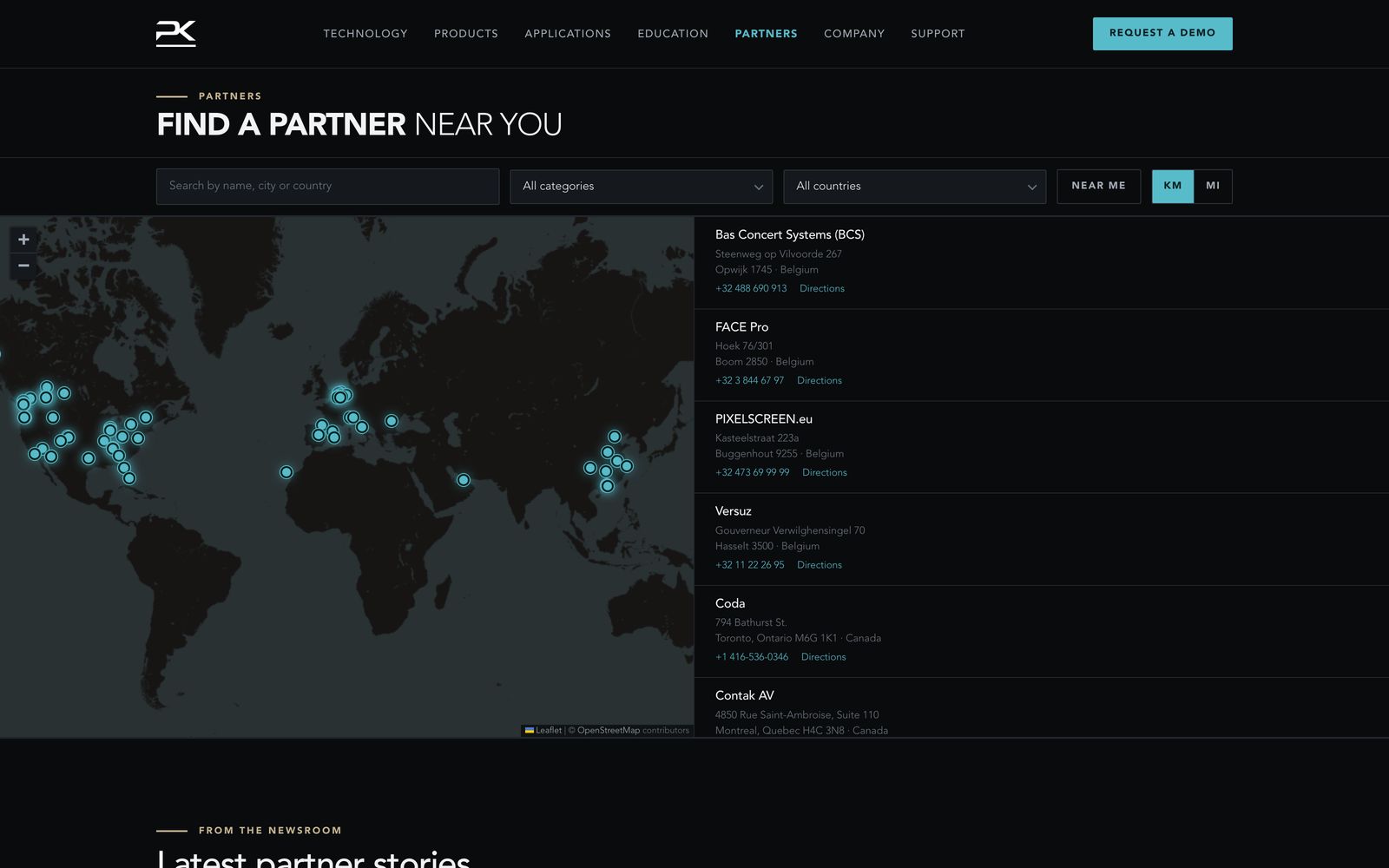Zoom in on the map with plus button

tap(23, 240)
